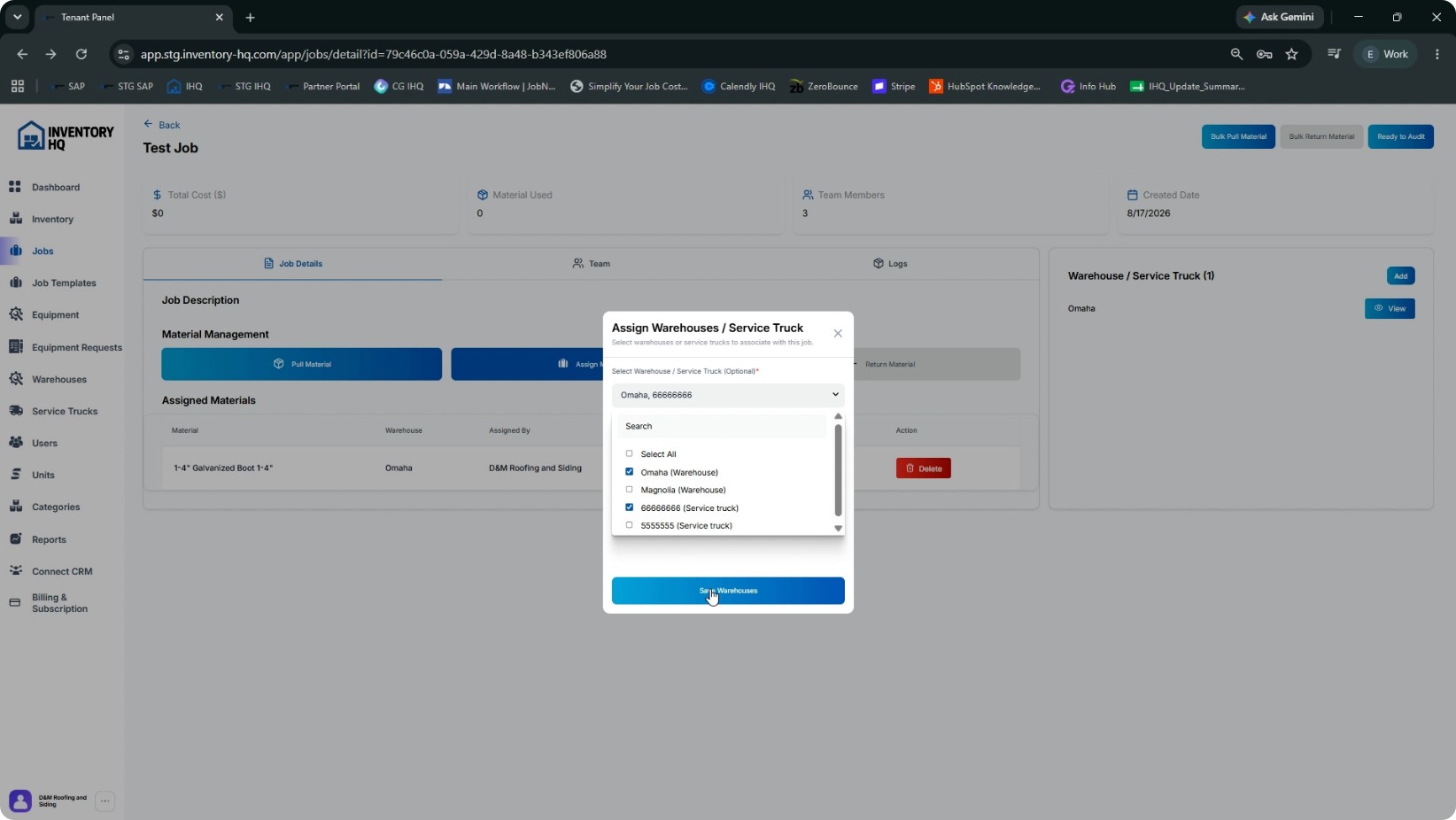Open Job Templates in the sidebar
The image size is (1456, 820).
pyautogui.click(x=64, y=282)
